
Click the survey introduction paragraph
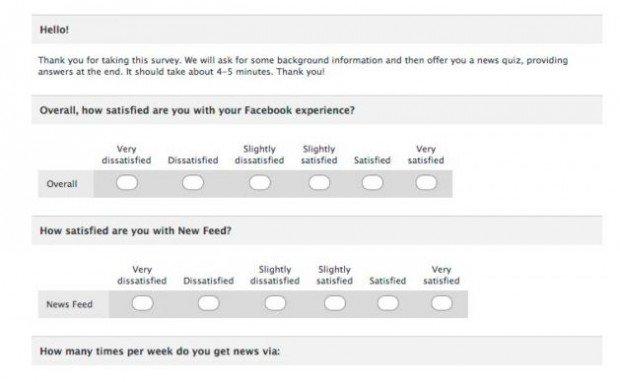click(x=303, y=66)
